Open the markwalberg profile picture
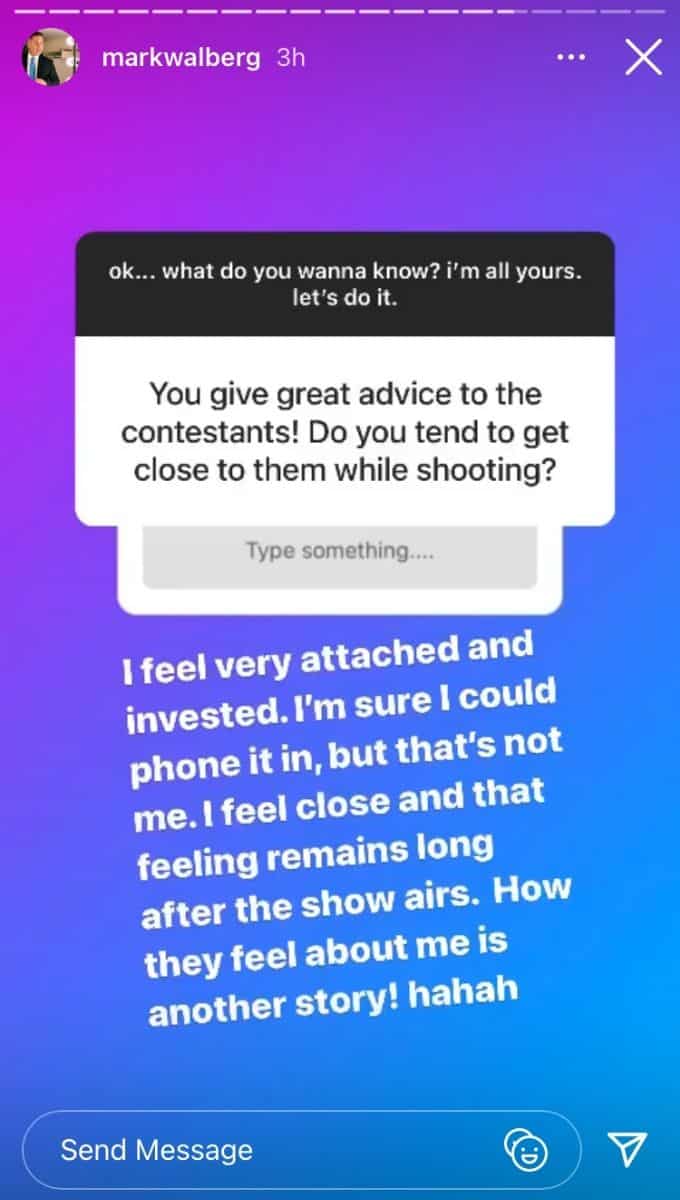Image resolution: width=680 pixels, height=1200 pixels. click(49, 57)
